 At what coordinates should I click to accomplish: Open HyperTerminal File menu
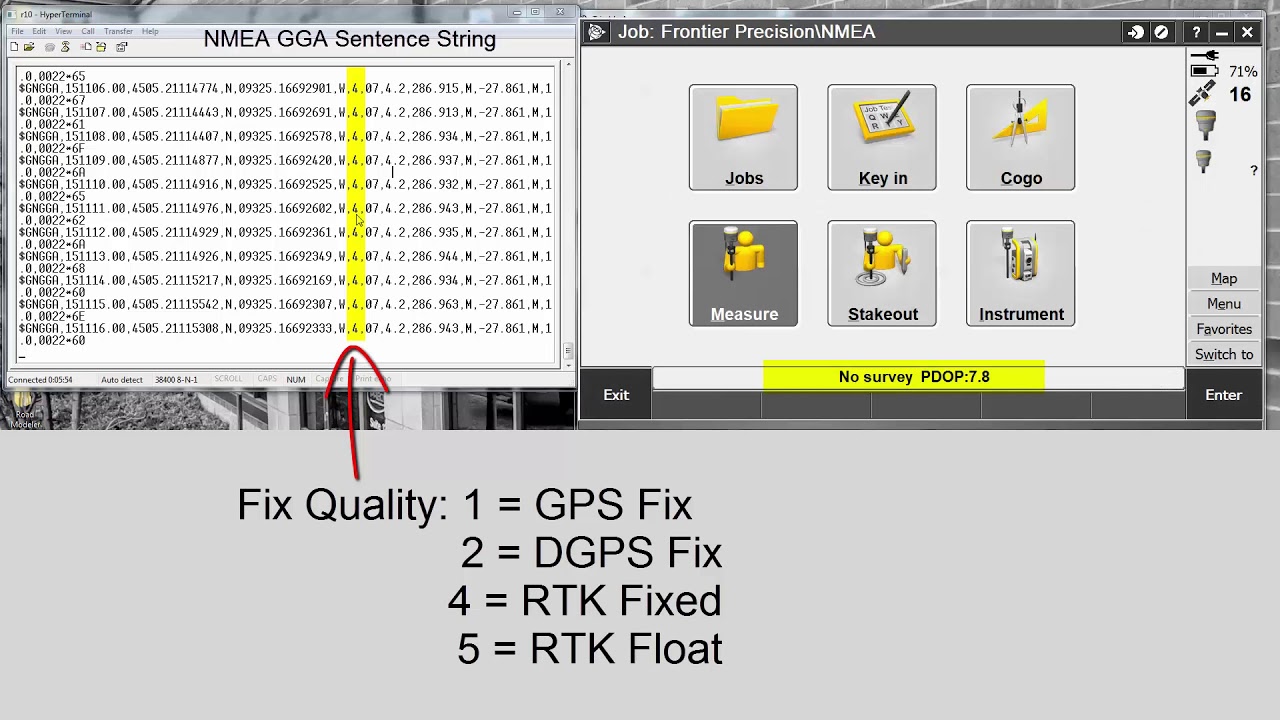[17, 31]
